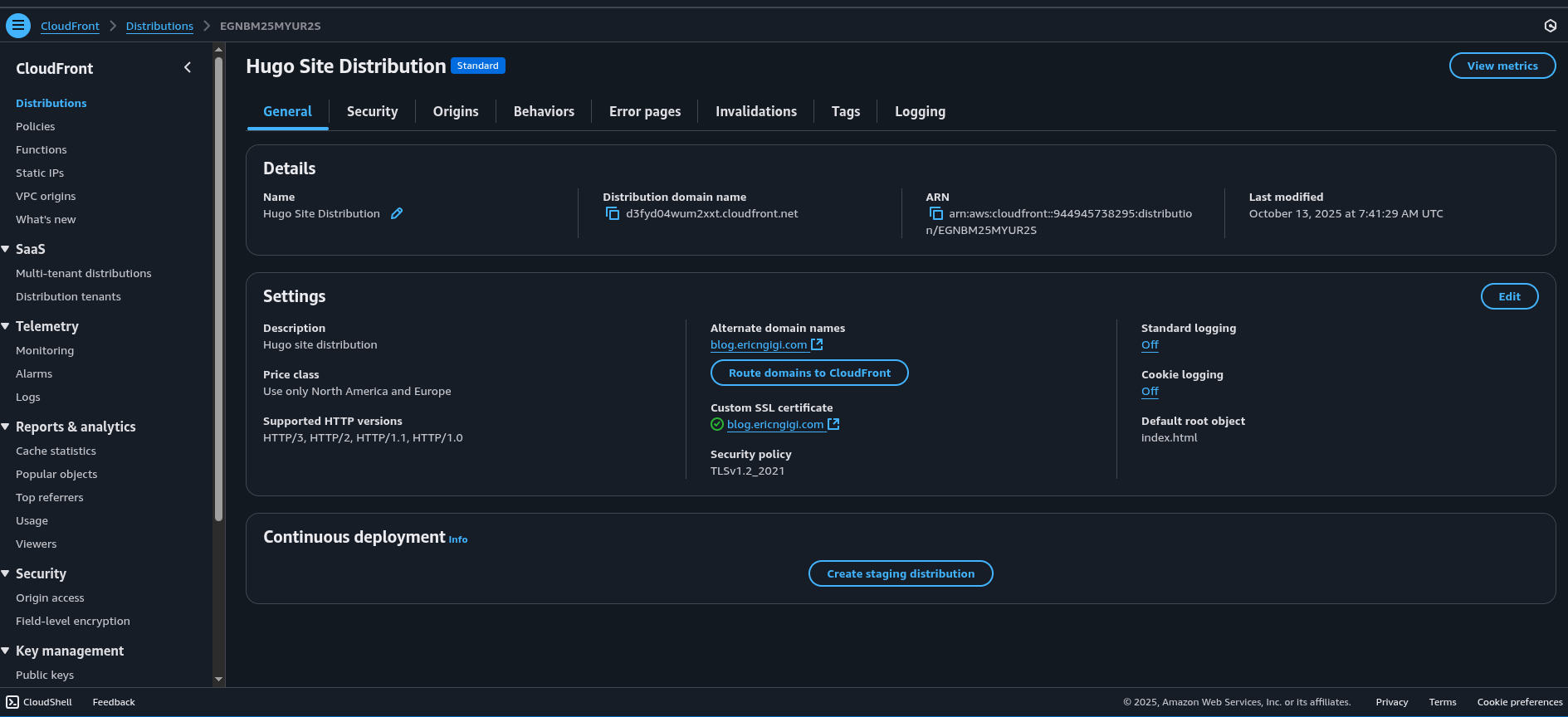
Task: Open Monitoring under Telemetry
Action: click(45, 350)
